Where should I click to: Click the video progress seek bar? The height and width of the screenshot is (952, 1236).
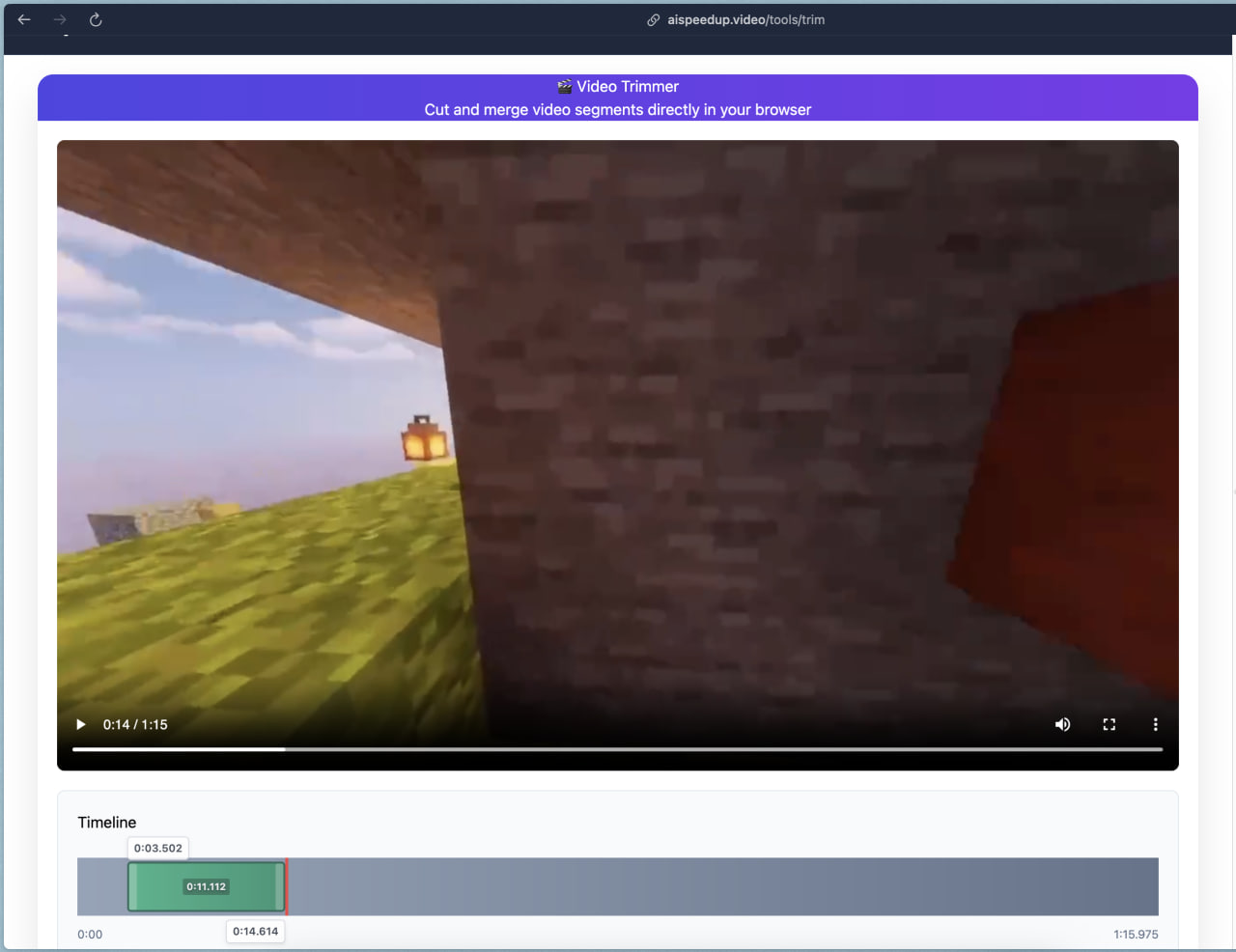click(x=617, y=748)
